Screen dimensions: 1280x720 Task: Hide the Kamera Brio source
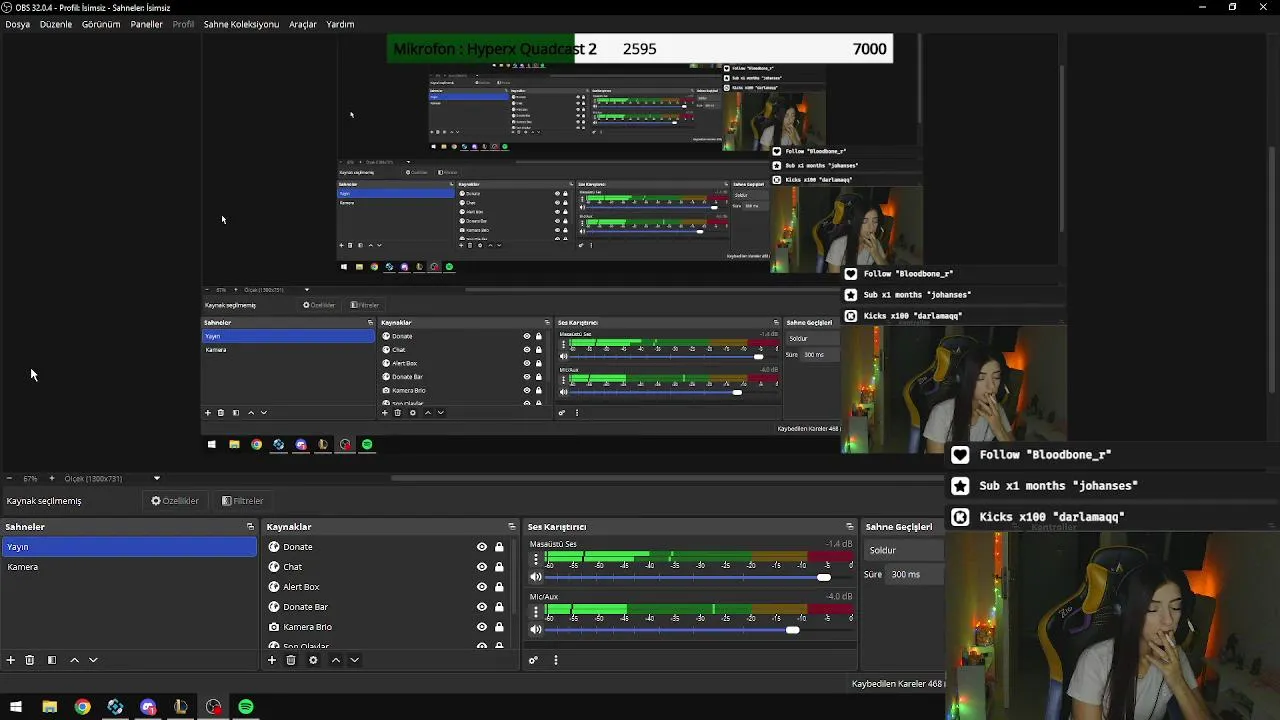[482, 627]
